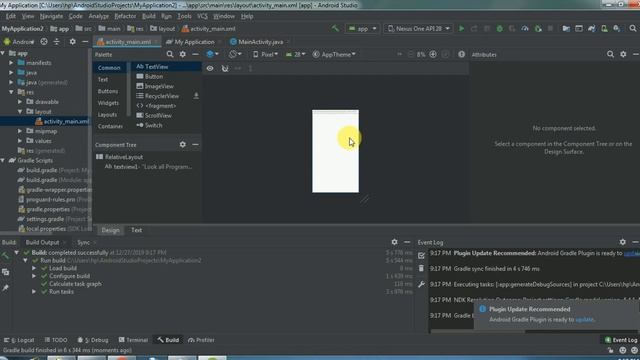Click the collapse-all icon in the Project panel

56,42
